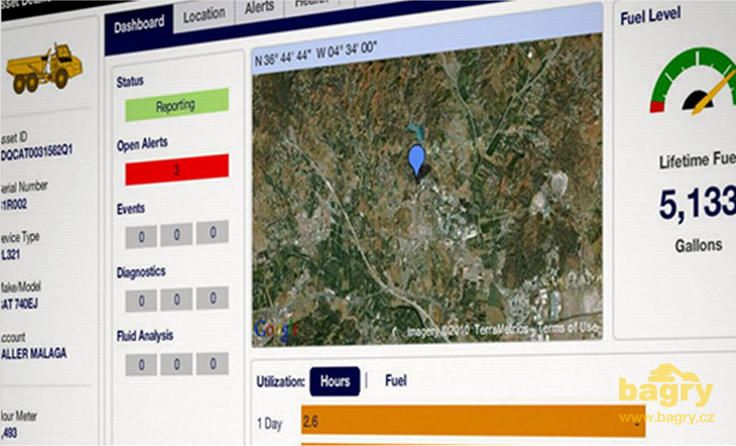The width and height of the screenshot is (736, 446).
Task: Click the Fluid Analysis heading
Action: tap(145, 336)
